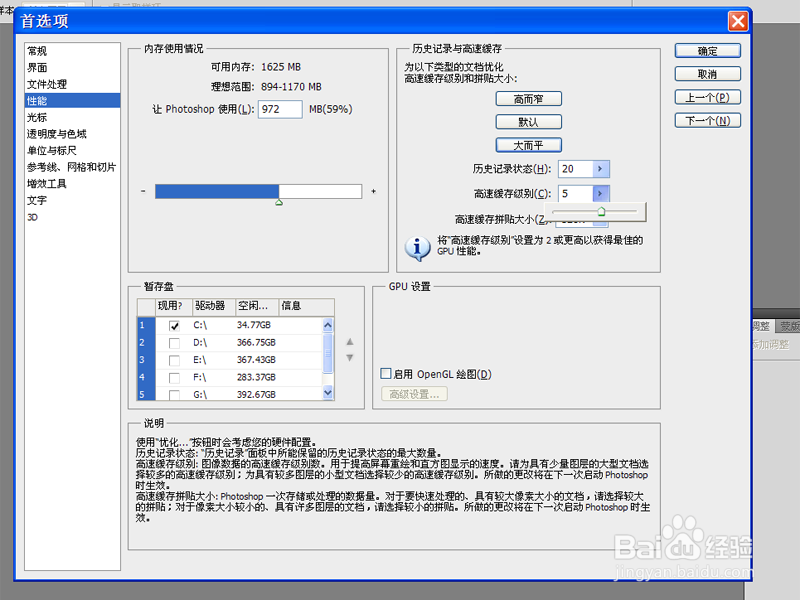Image resolution: width=800 pixels, height=600 pixels.
Task: Select the 性能 category
Action: [x=72, y=101]
